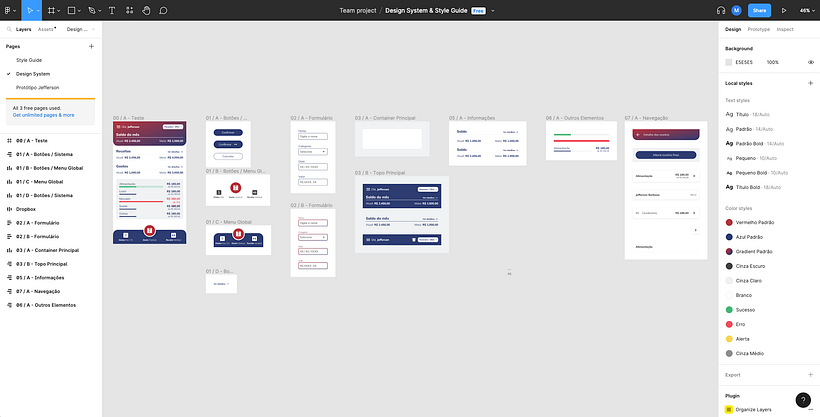This screenshot has width=820, height=417.
Task: Click the Organize Layers plugin icon
Action: coord(729,410)
